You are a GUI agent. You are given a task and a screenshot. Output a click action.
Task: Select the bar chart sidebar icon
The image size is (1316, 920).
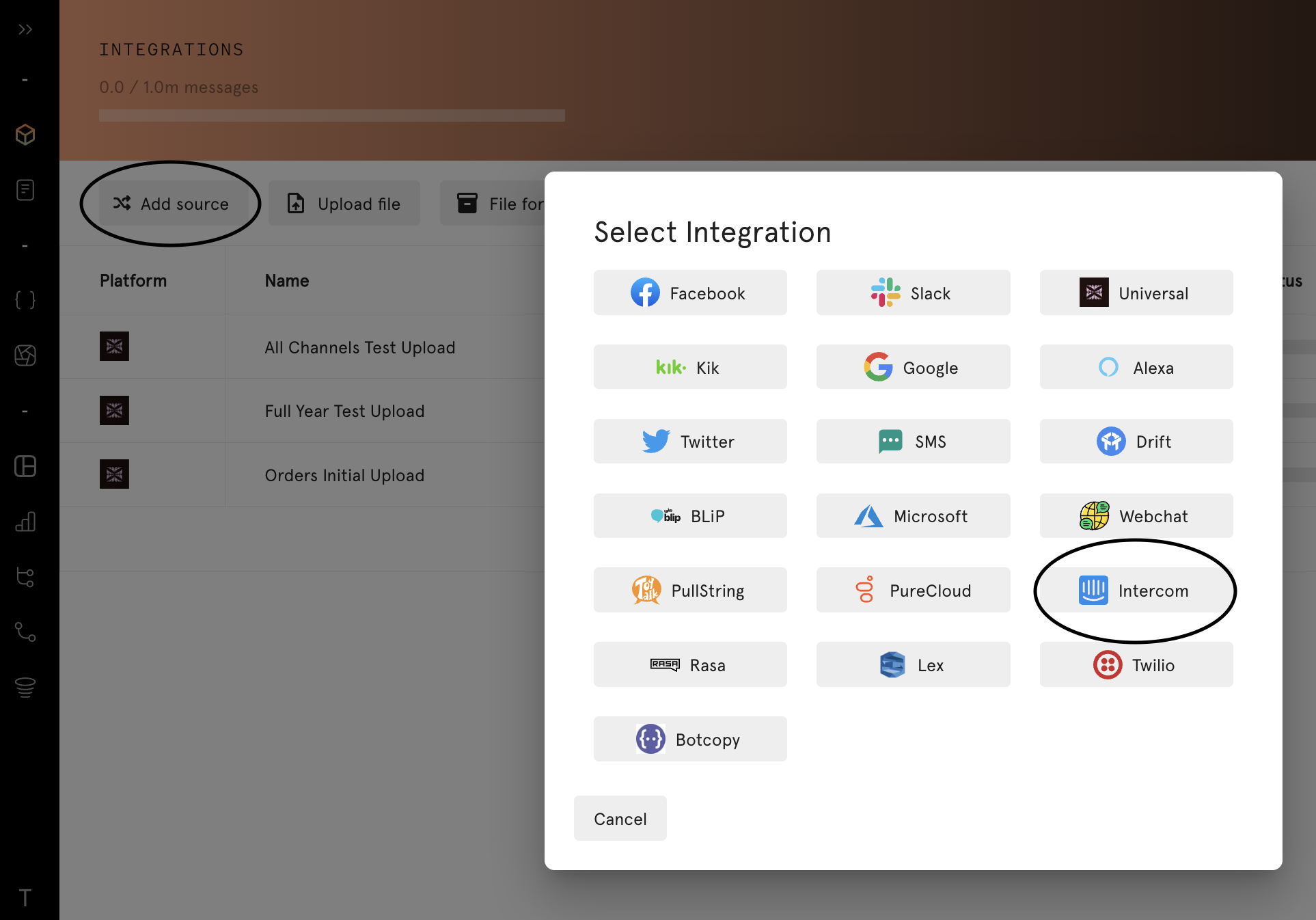coord(25,522)
